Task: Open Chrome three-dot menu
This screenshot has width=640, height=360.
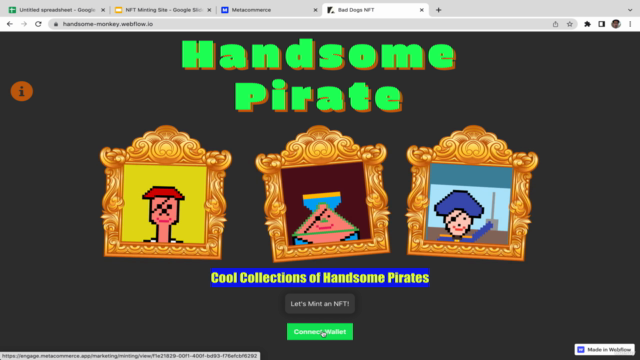Action: click(x=630, y=24)
